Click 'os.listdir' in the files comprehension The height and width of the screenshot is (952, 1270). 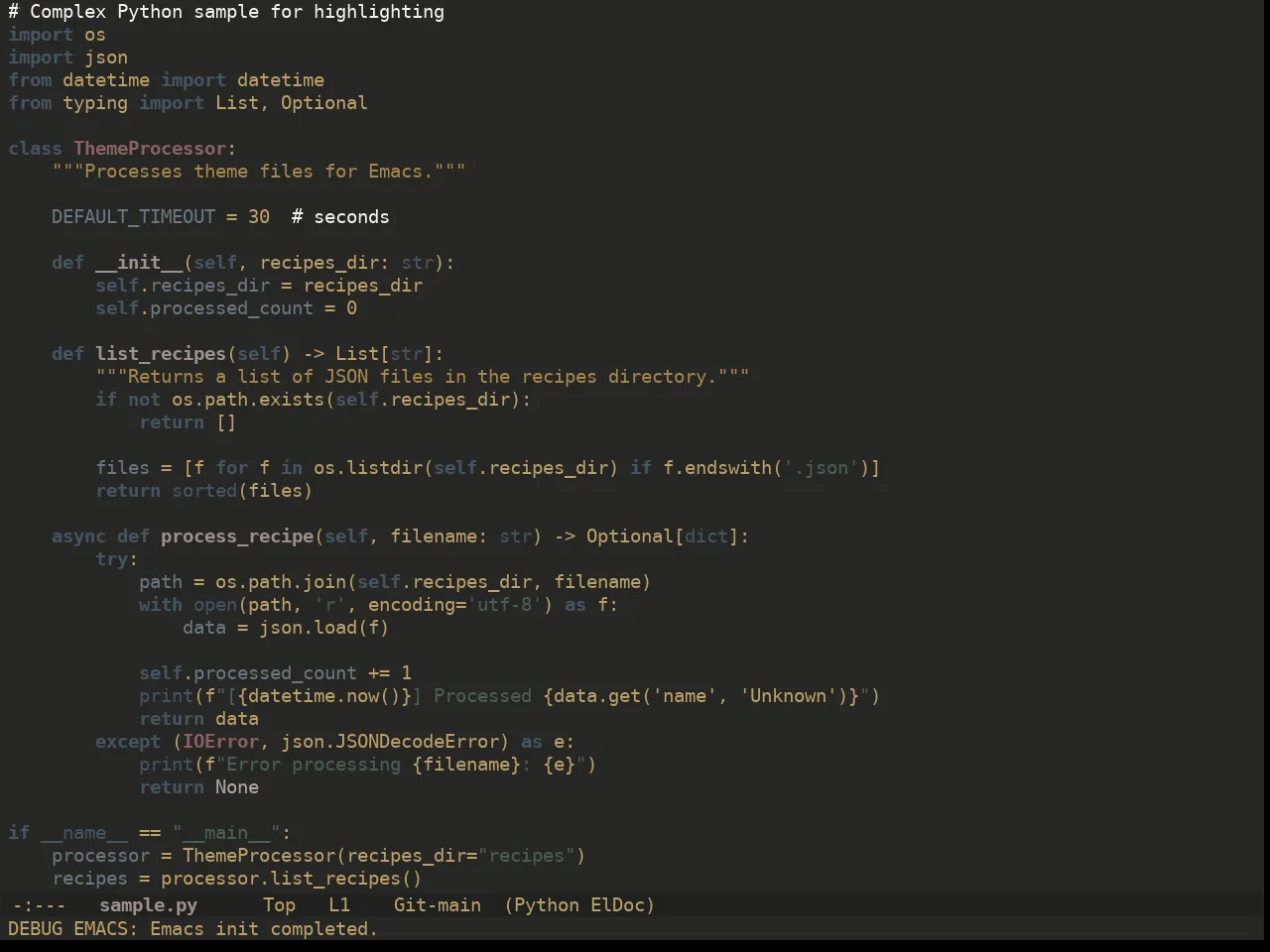point(368,468)
